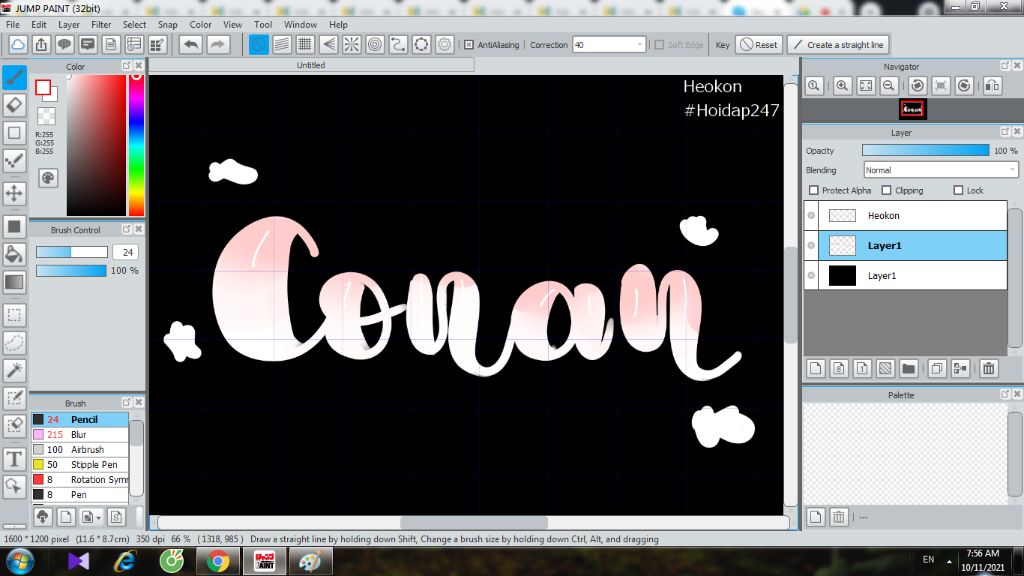Open the brush add dropdown arrow

[99, 517]
